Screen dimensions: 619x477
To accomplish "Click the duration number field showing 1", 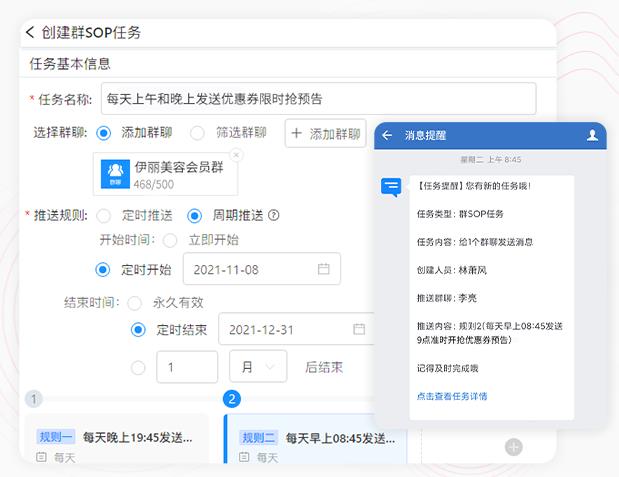I will [x=187, y=367].
